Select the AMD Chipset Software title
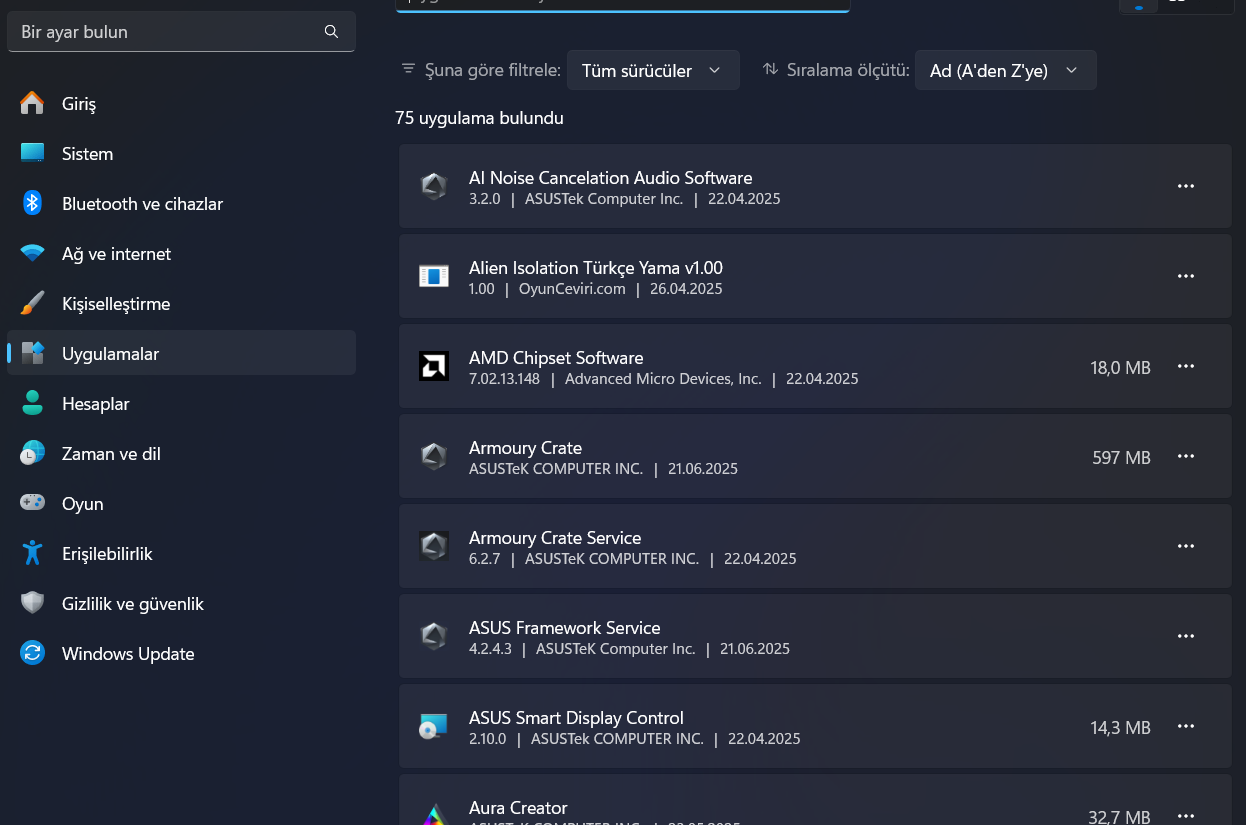Screen dimensions: 1246x825 [556, 358]
